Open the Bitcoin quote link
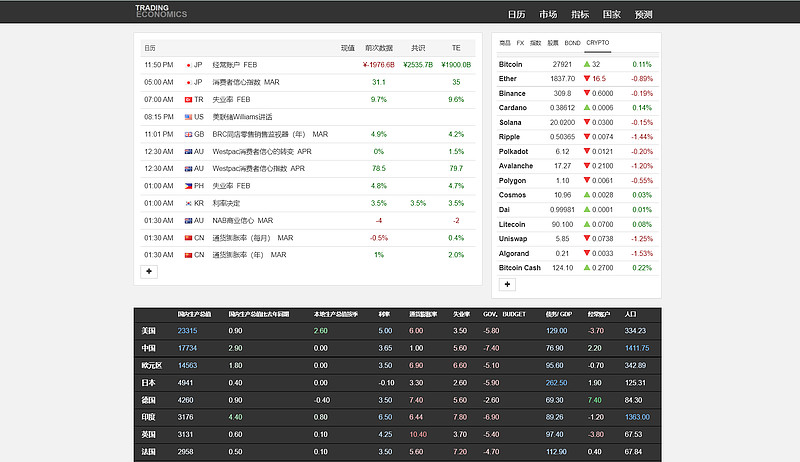This screenshot has height=462, width=800. tap(510, 64)
